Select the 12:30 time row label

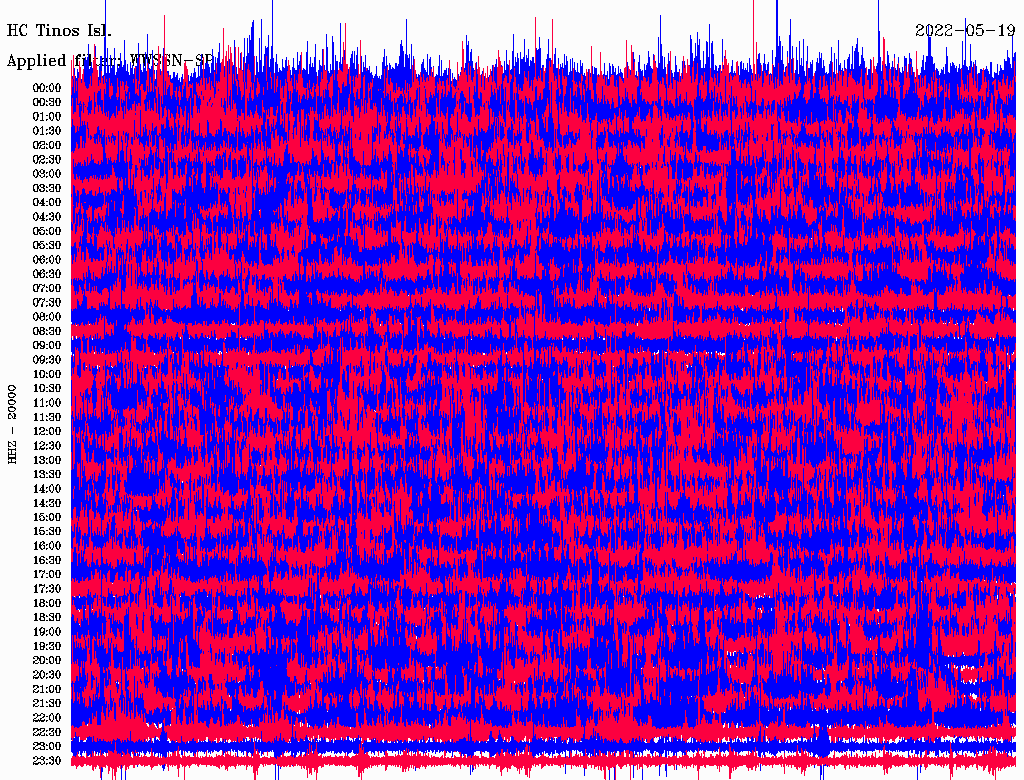(x=47, y=446)
